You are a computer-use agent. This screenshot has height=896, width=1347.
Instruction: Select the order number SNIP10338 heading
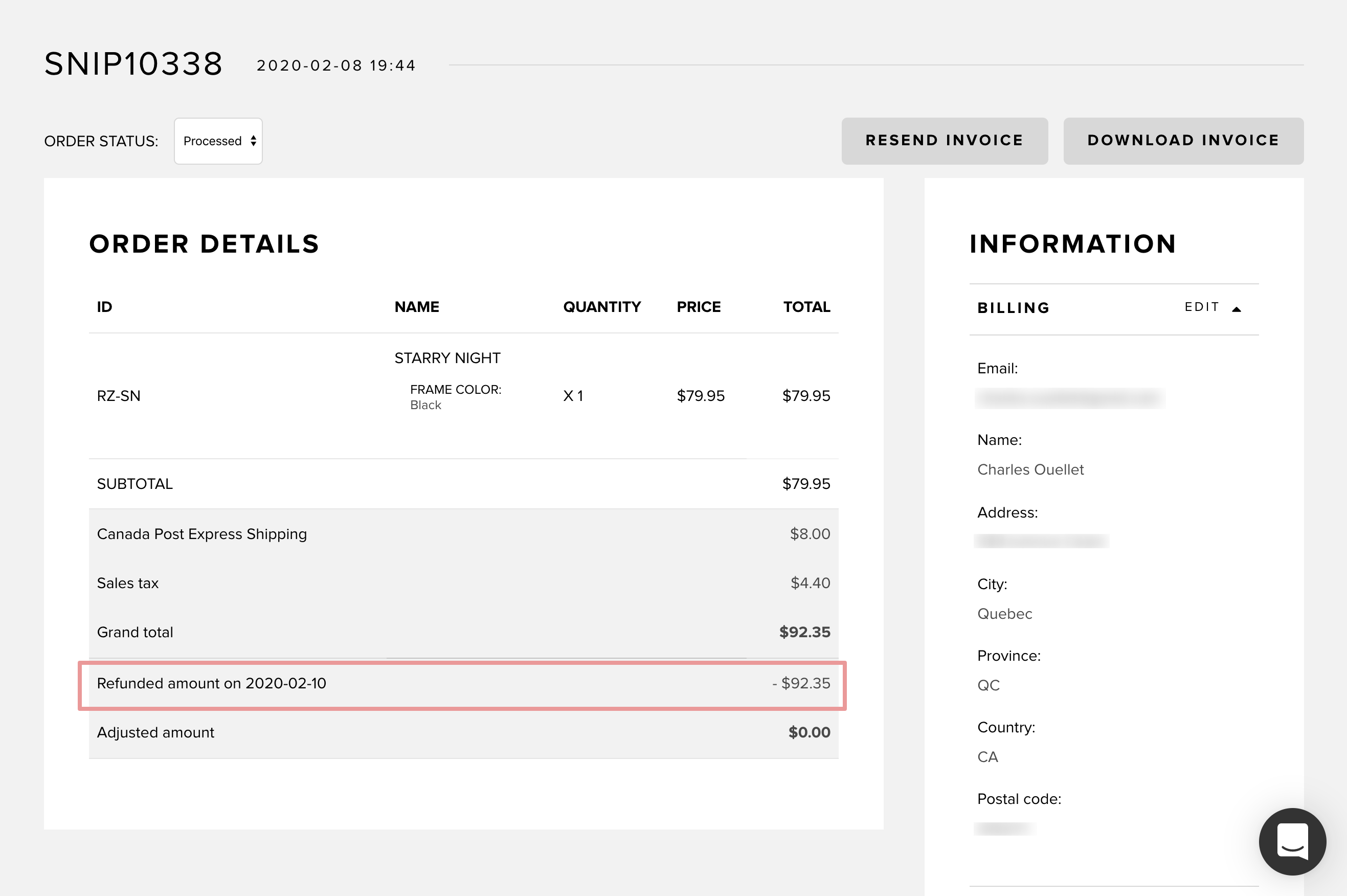[x=133, y=63]
